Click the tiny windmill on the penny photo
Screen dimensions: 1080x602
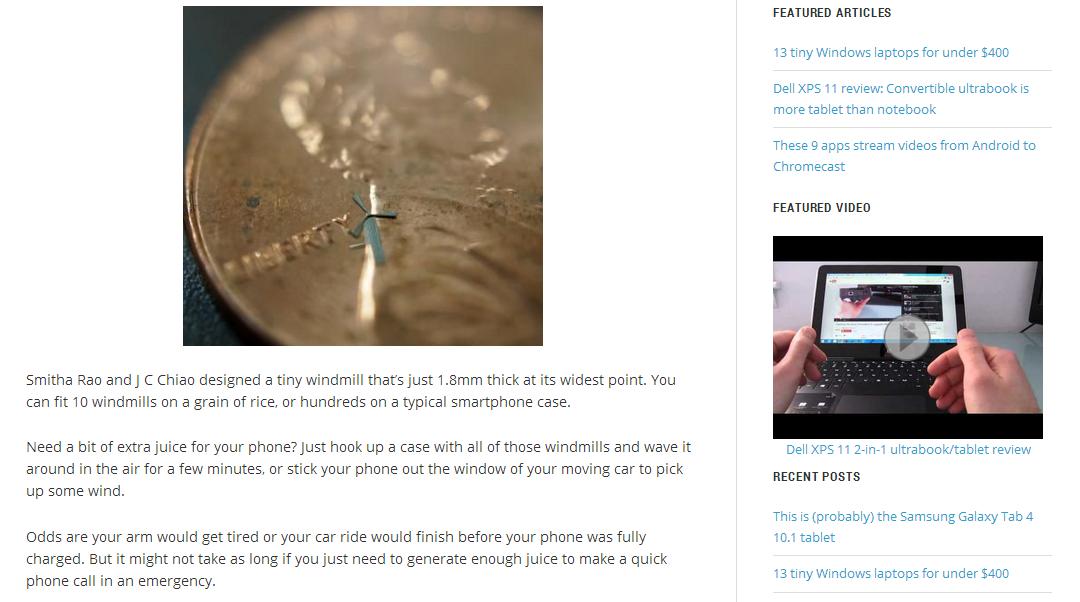[x=371, y=225]
